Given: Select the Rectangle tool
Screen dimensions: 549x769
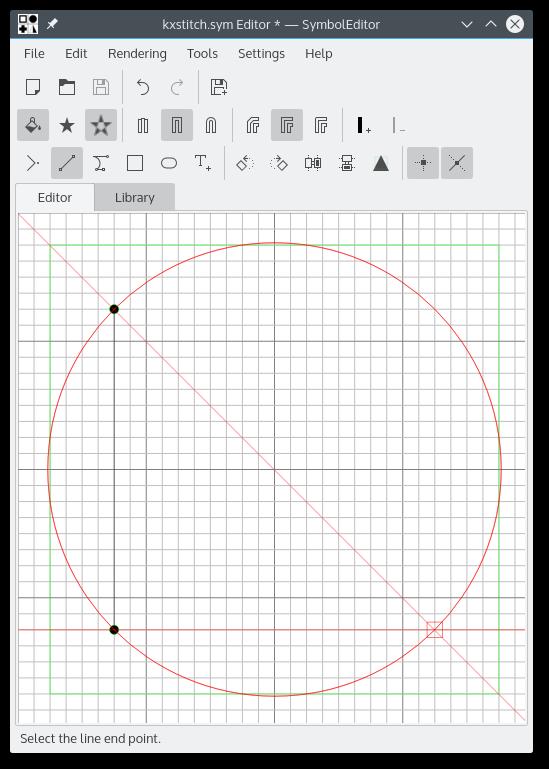Looking at the screenshot, I should tap(135, 163).
